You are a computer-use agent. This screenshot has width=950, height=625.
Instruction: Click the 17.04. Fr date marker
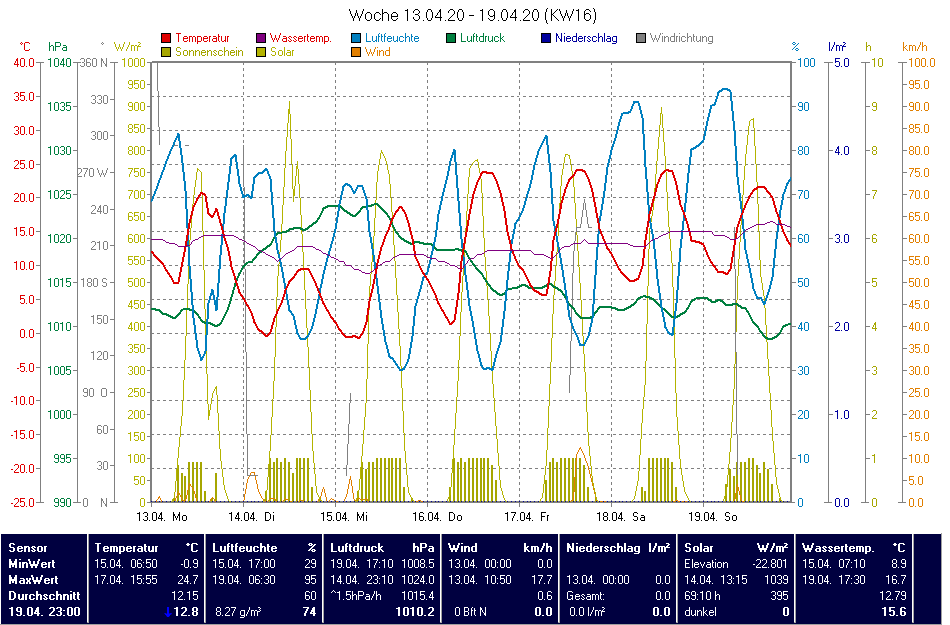point(528,517)
